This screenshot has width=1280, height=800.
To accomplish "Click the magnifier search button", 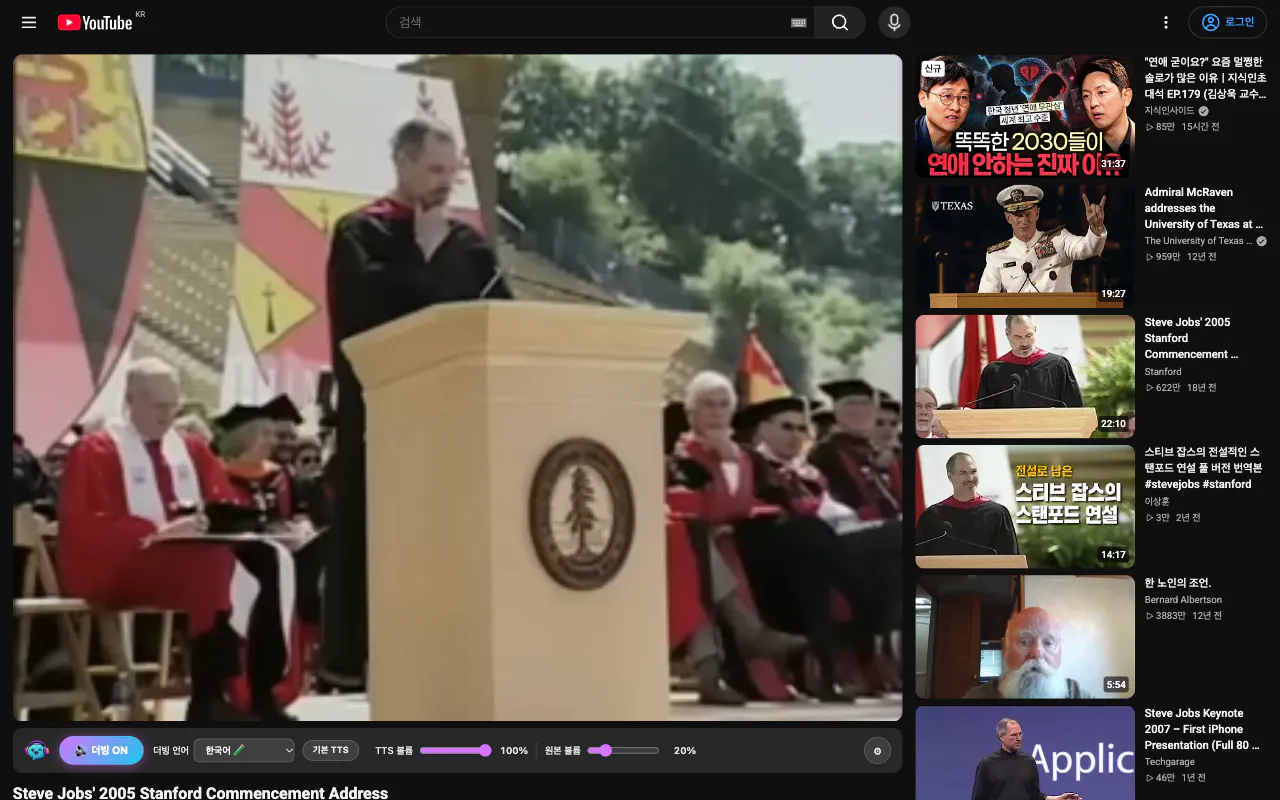I will click(840, 22).
